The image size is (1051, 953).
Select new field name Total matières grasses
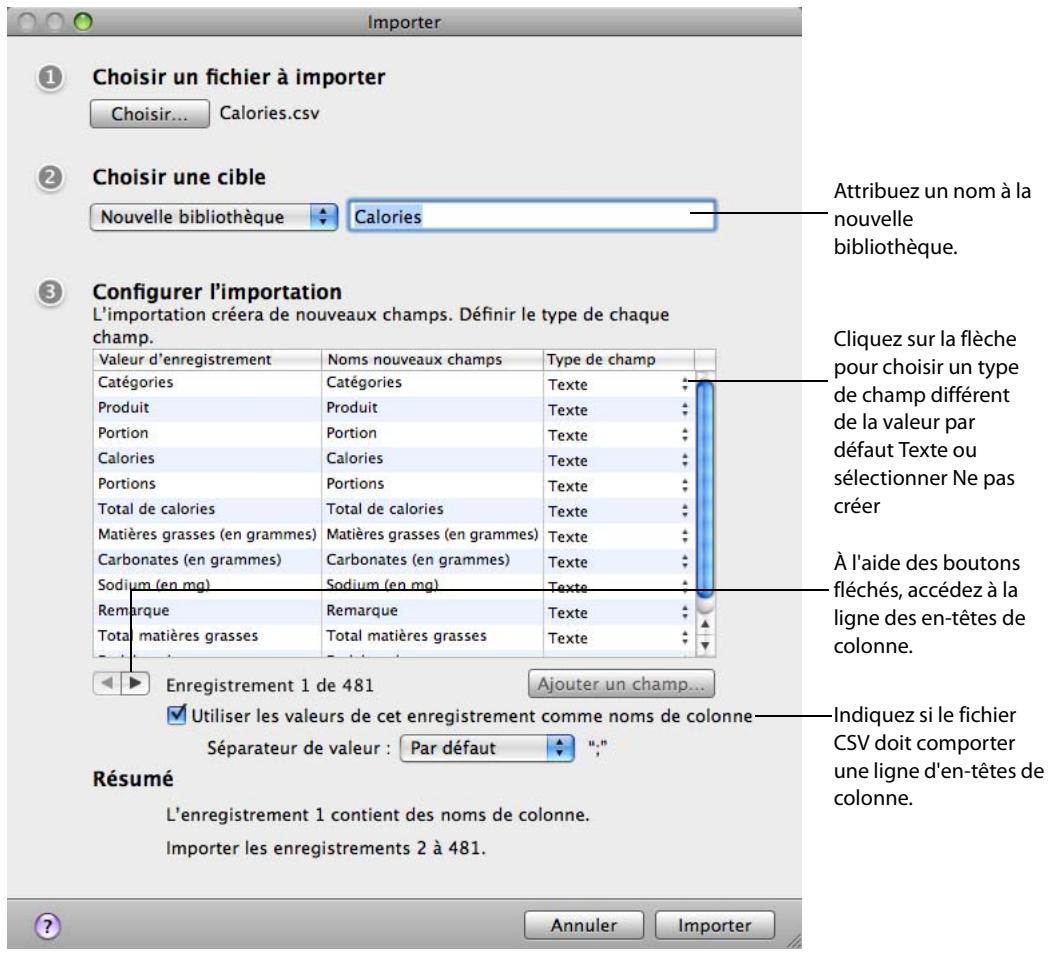432,637
